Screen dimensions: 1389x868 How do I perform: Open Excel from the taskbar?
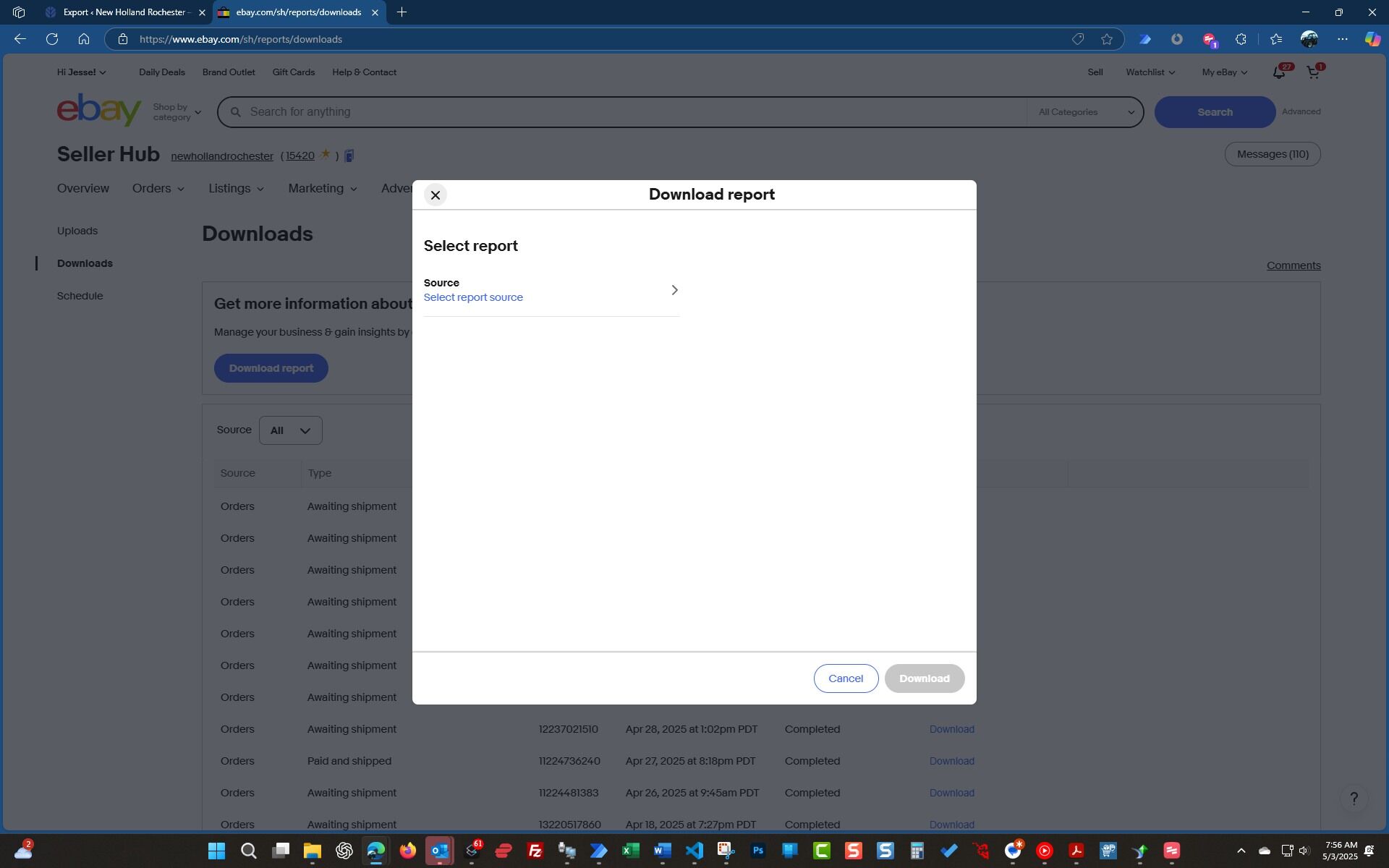(630, 851)
